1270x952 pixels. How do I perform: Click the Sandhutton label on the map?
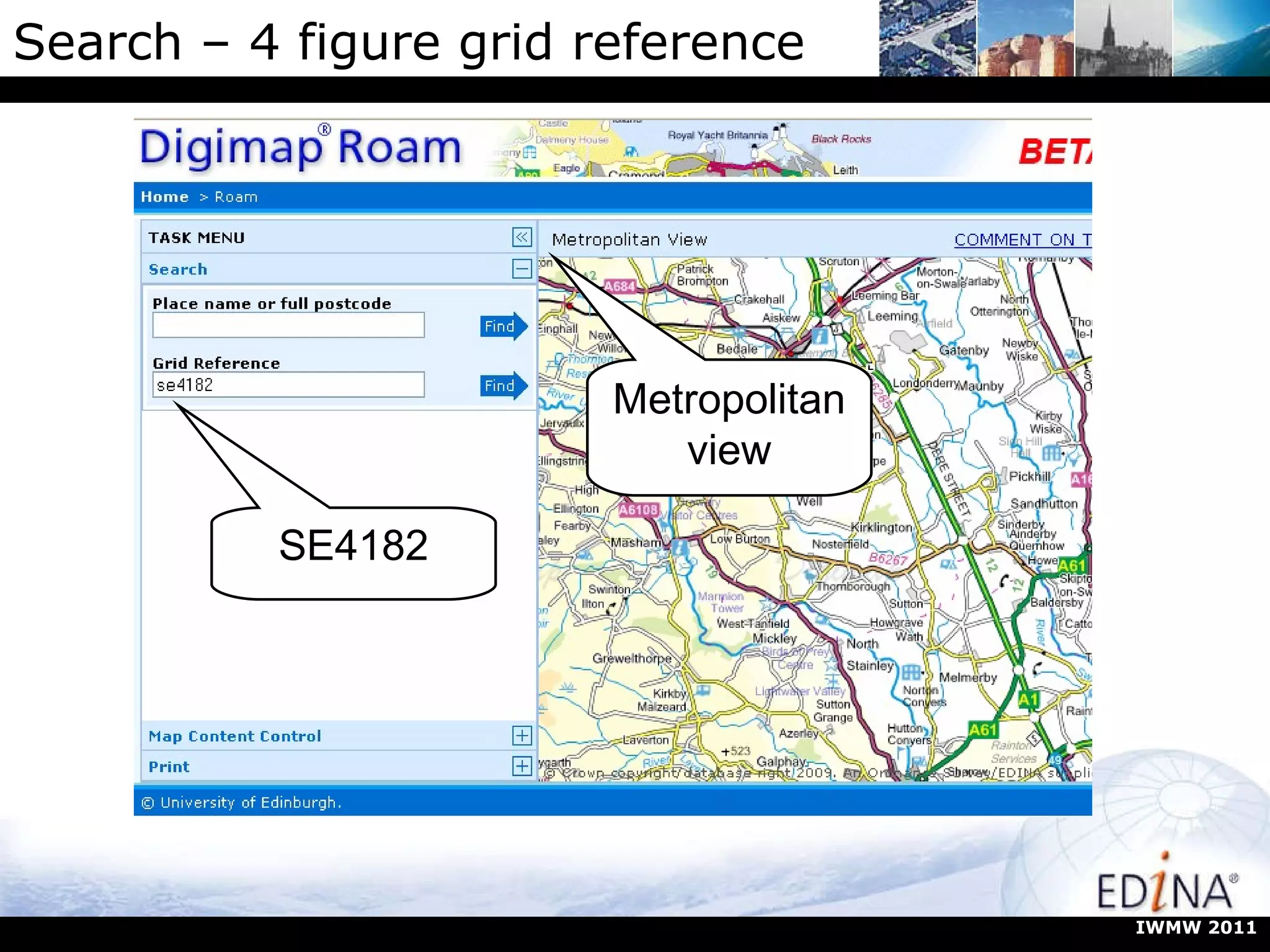coord(1044,504)
